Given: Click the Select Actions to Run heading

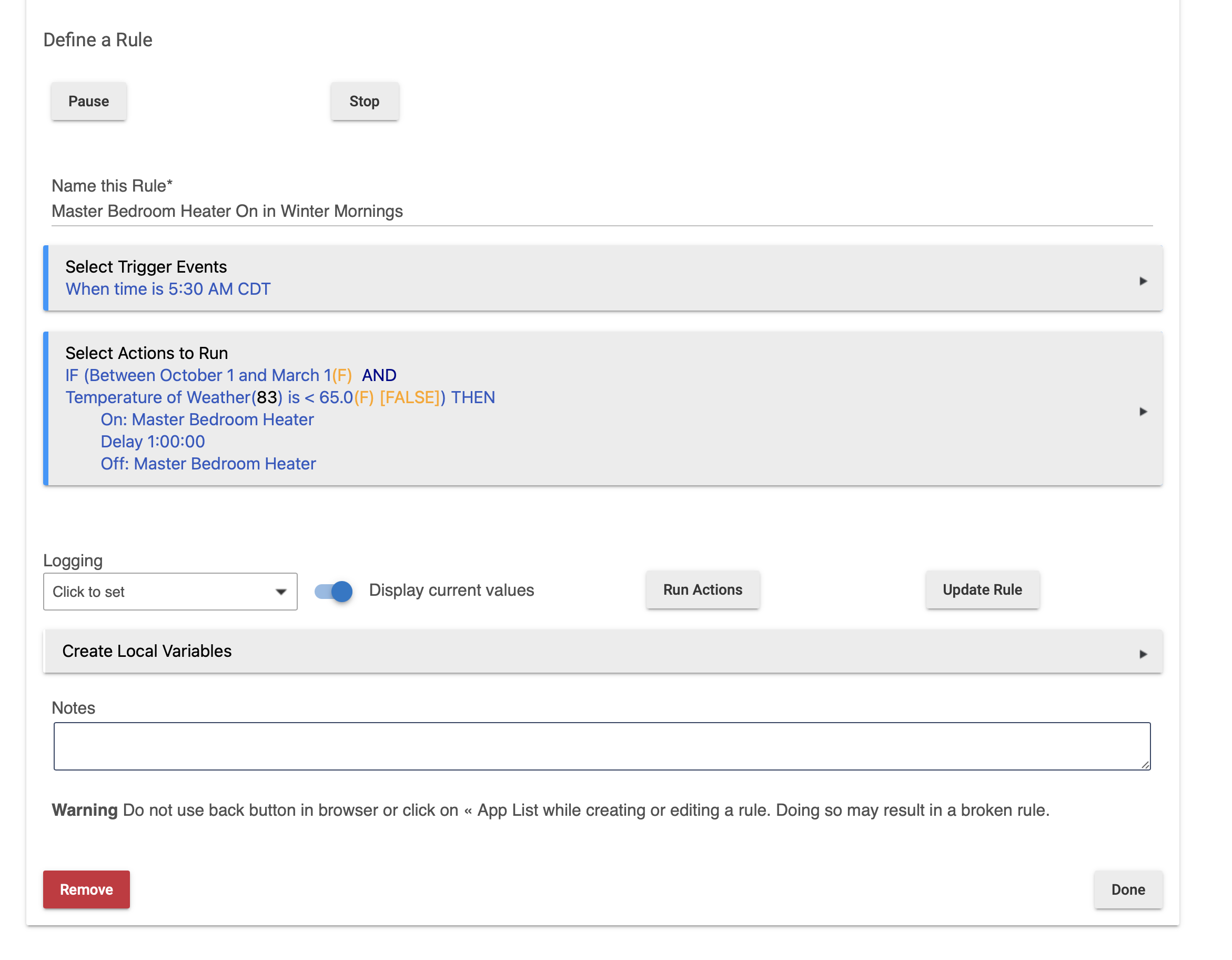Looking at the screenshot, I should (x=147, y=353).
